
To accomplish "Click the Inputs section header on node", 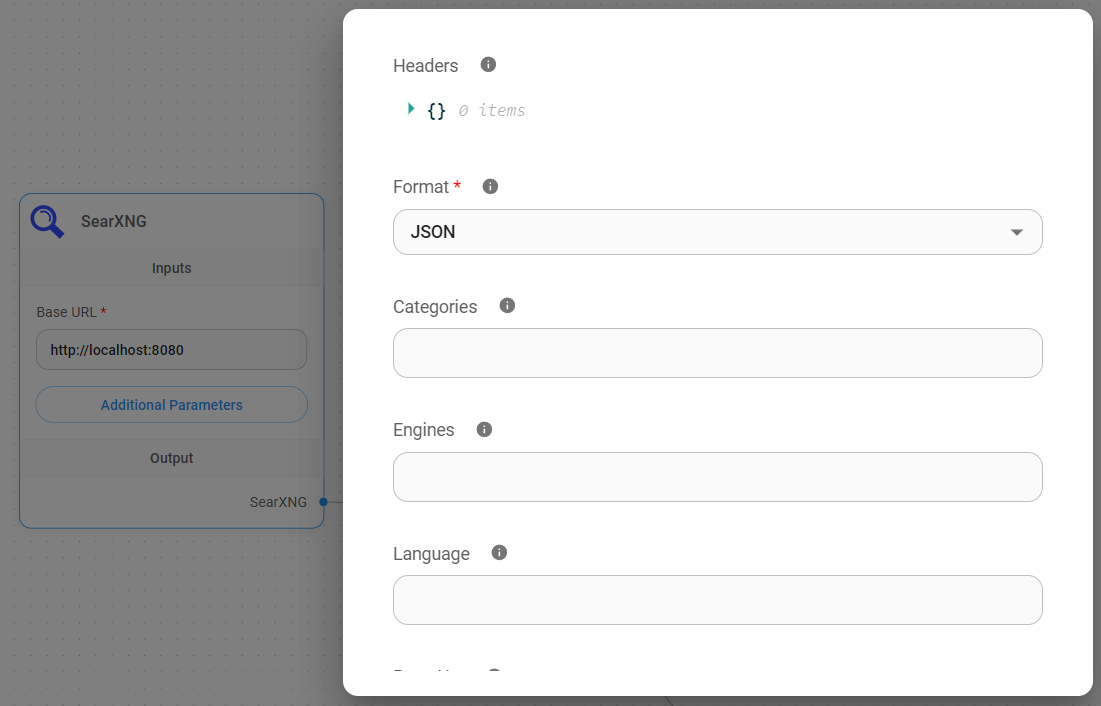I will tap(171, 268).
